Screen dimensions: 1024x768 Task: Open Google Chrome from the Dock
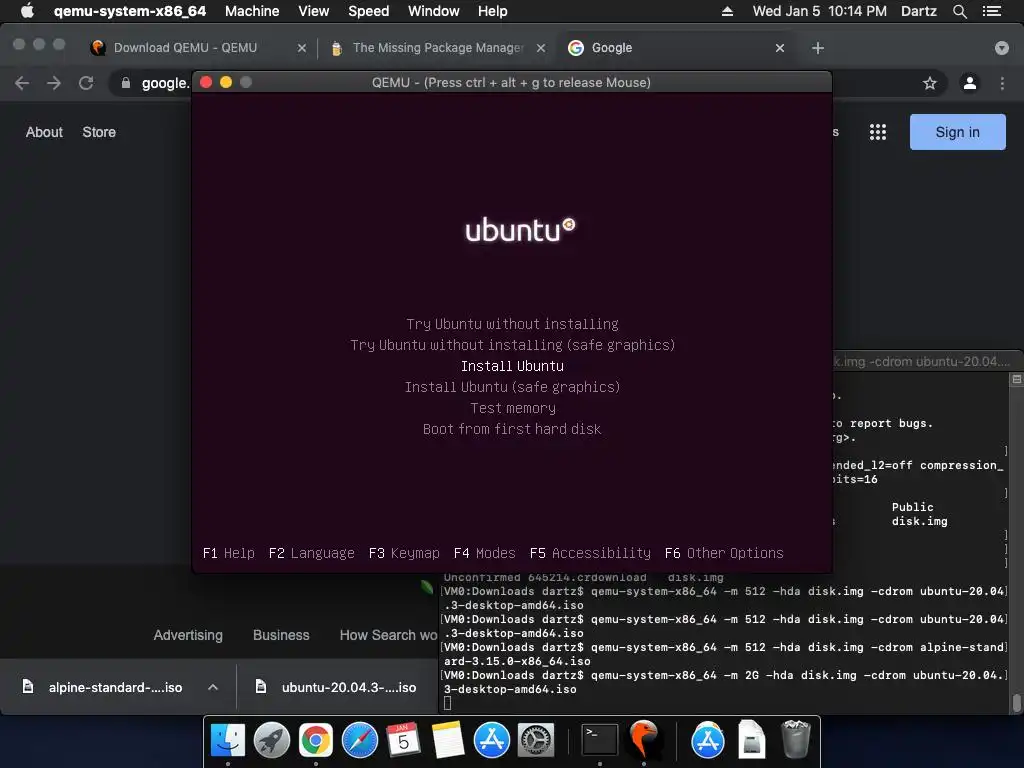(316, 741)
